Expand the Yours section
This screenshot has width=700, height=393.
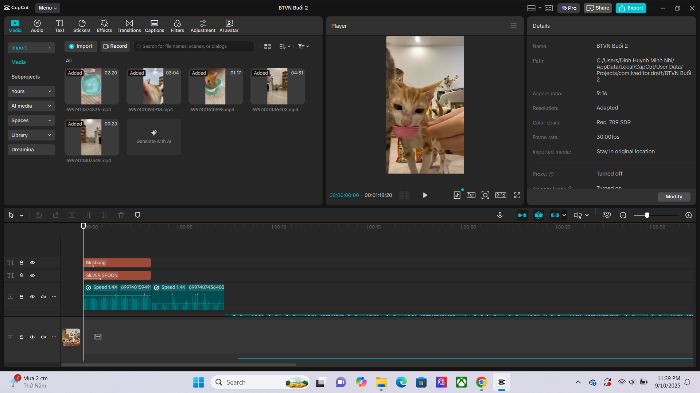[31, 91]
